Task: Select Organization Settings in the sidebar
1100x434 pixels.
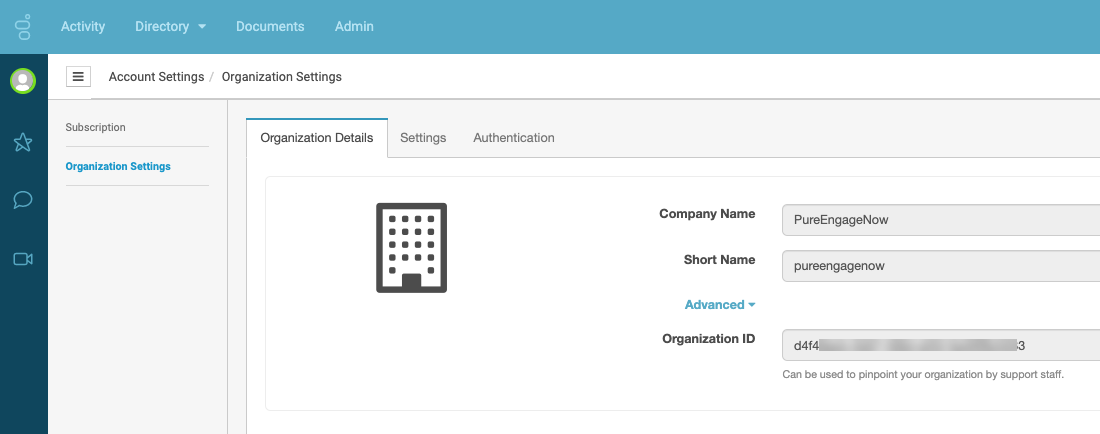Action: 118,167
